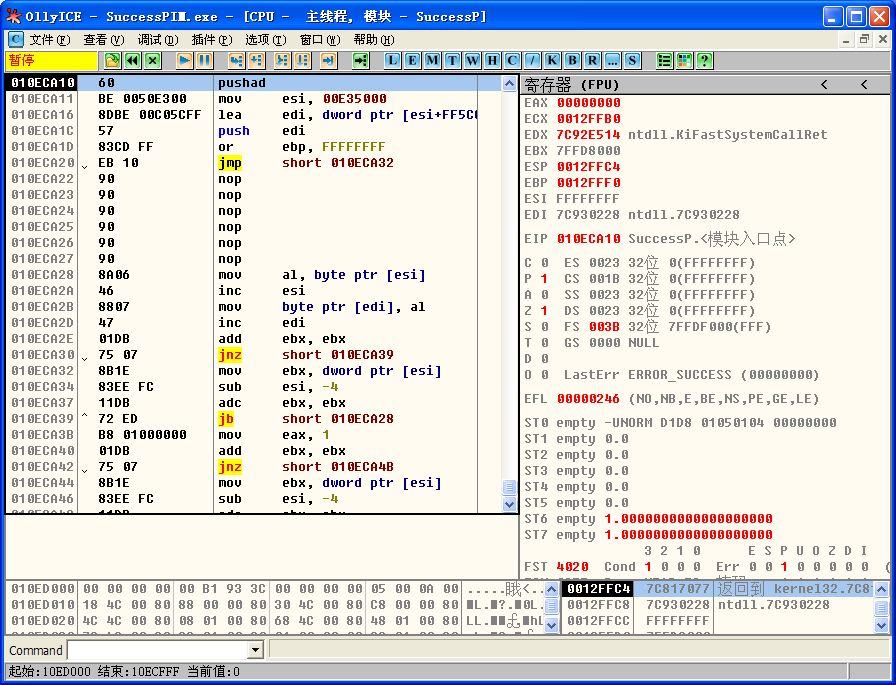Open Appearance options colored grid icon

(684, 61)
